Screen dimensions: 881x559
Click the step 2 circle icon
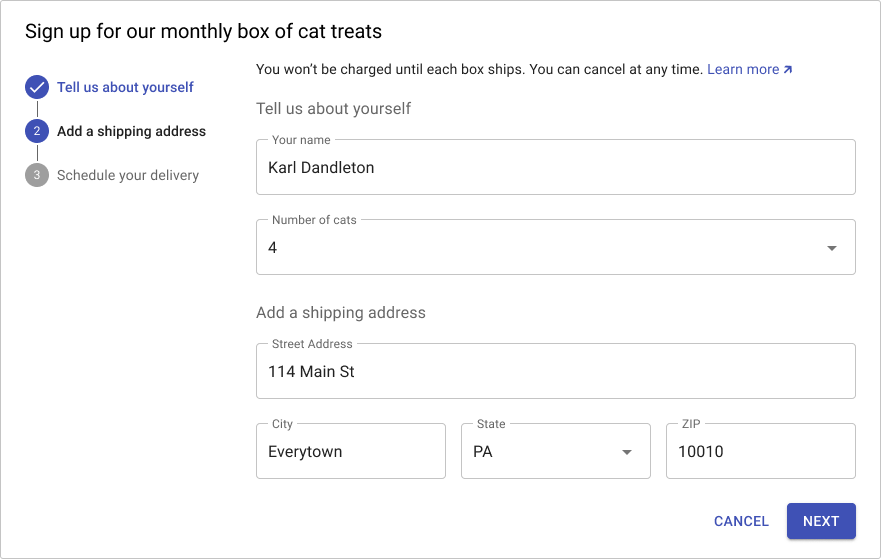(x=37, y=131)
